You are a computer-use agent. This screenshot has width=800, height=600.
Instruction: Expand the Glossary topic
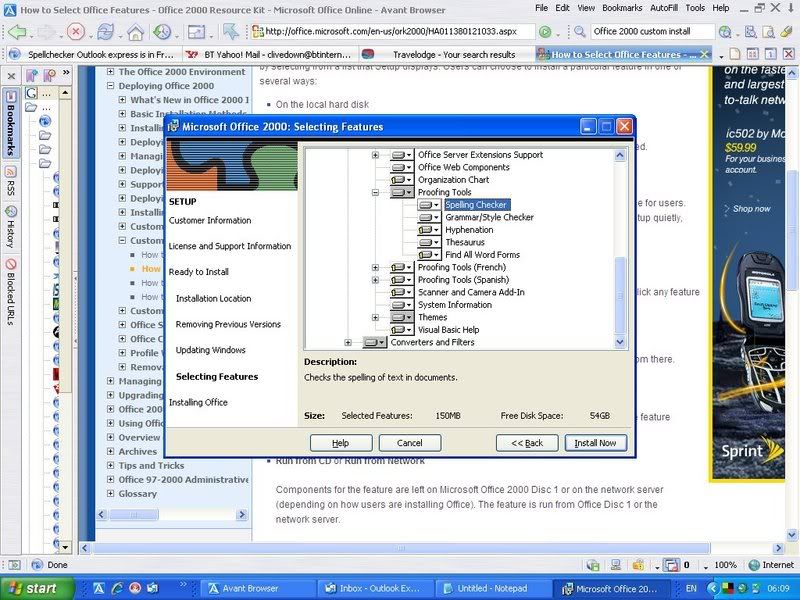tap(110, 493)
